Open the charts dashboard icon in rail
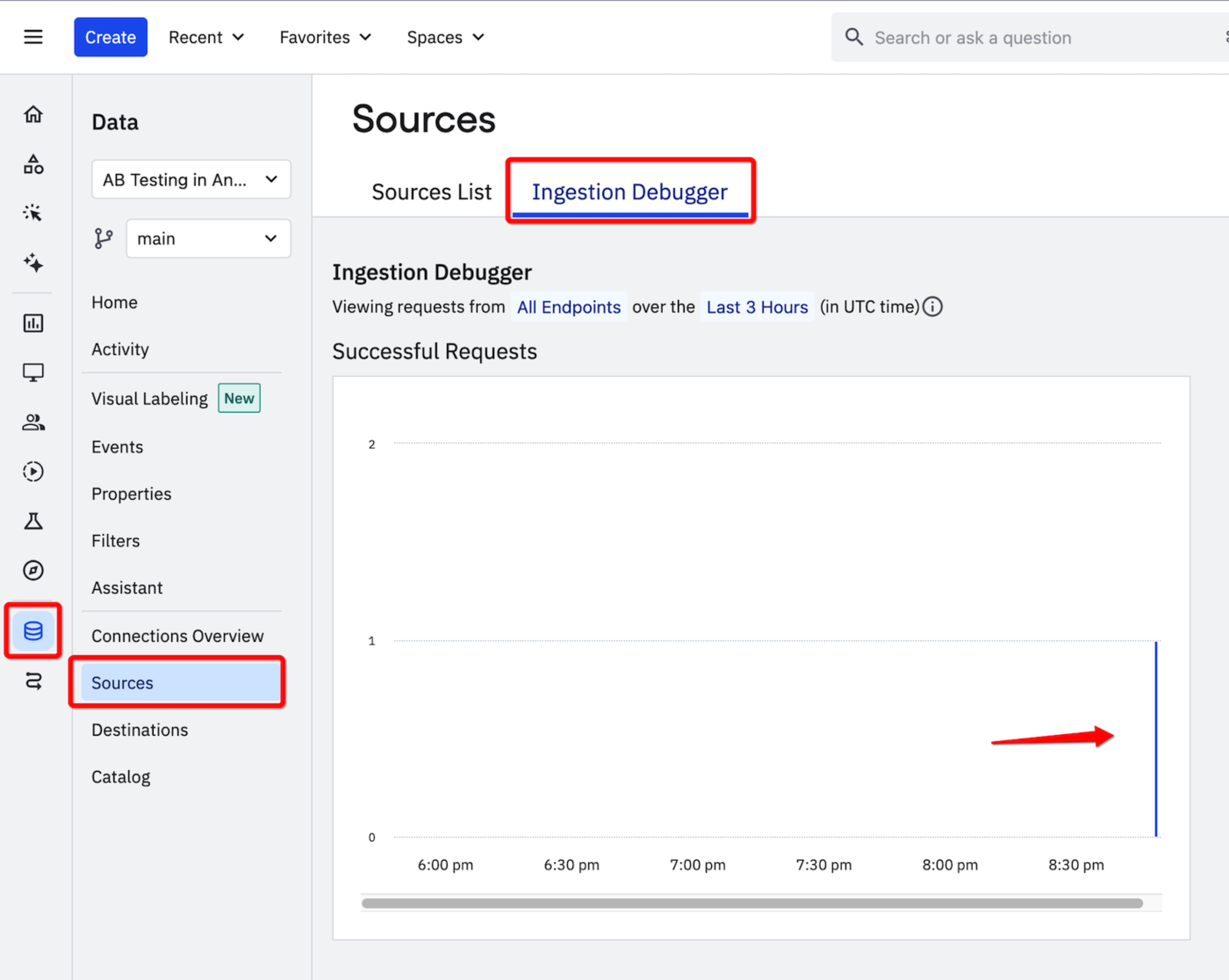This screenshot has height=980, width=1229. click(33, 323)
